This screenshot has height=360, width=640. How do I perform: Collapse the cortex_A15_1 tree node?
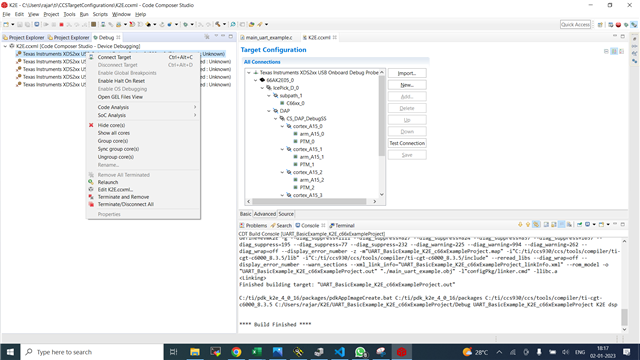pos(282,149)
